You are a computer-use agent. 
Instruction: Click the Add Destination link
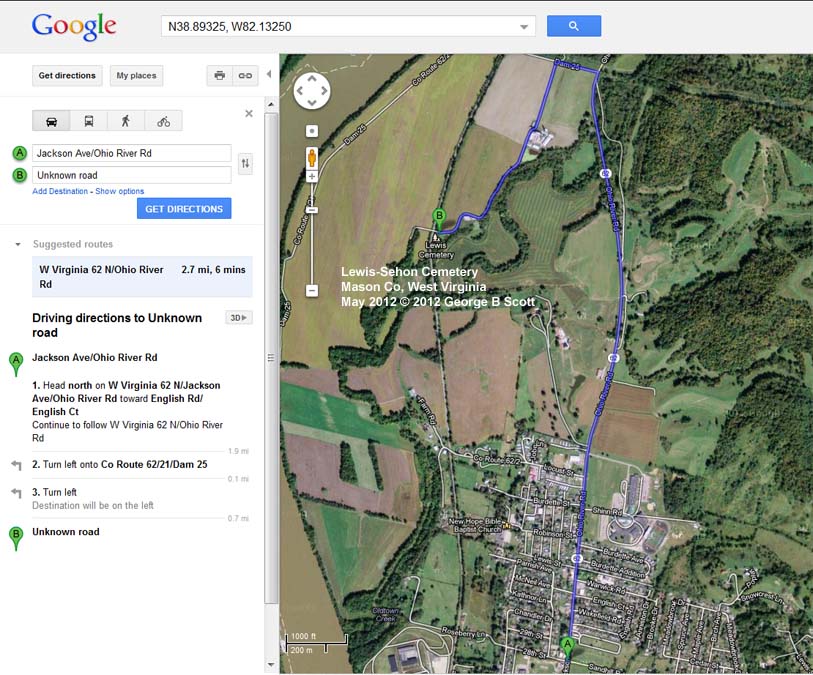coord(60,191)
